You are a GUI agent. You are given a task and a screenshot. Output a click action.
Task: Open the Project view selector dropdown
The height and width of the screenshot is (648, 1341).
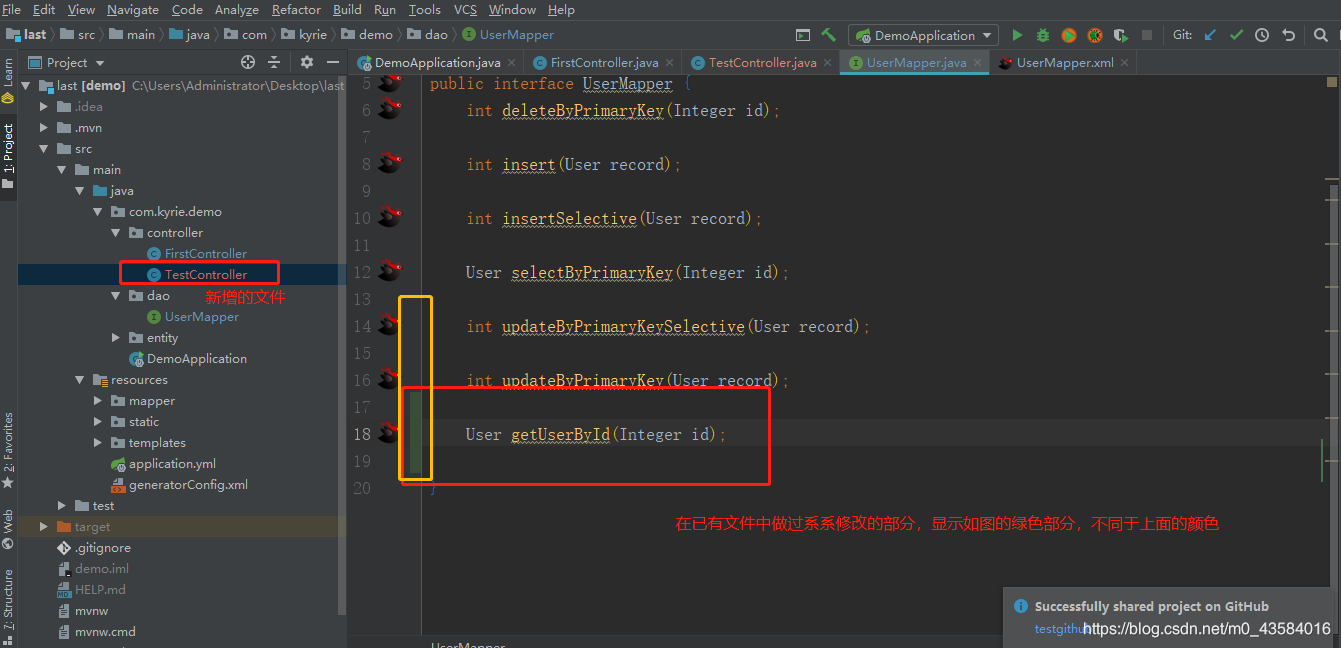point(66,62)
